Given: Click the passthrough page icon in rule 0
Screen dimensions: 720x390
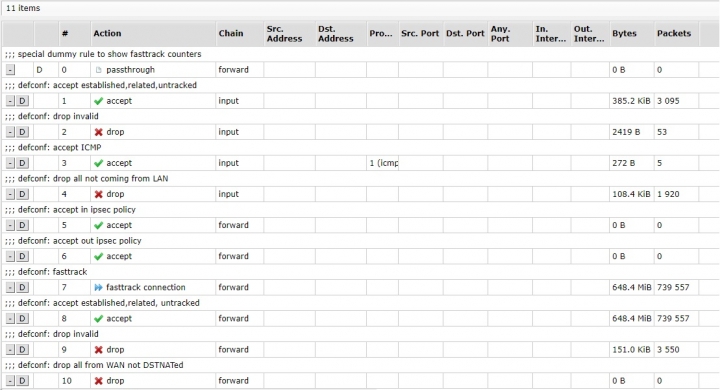Looking at the screenshot, I should click(x=98, y=70).
